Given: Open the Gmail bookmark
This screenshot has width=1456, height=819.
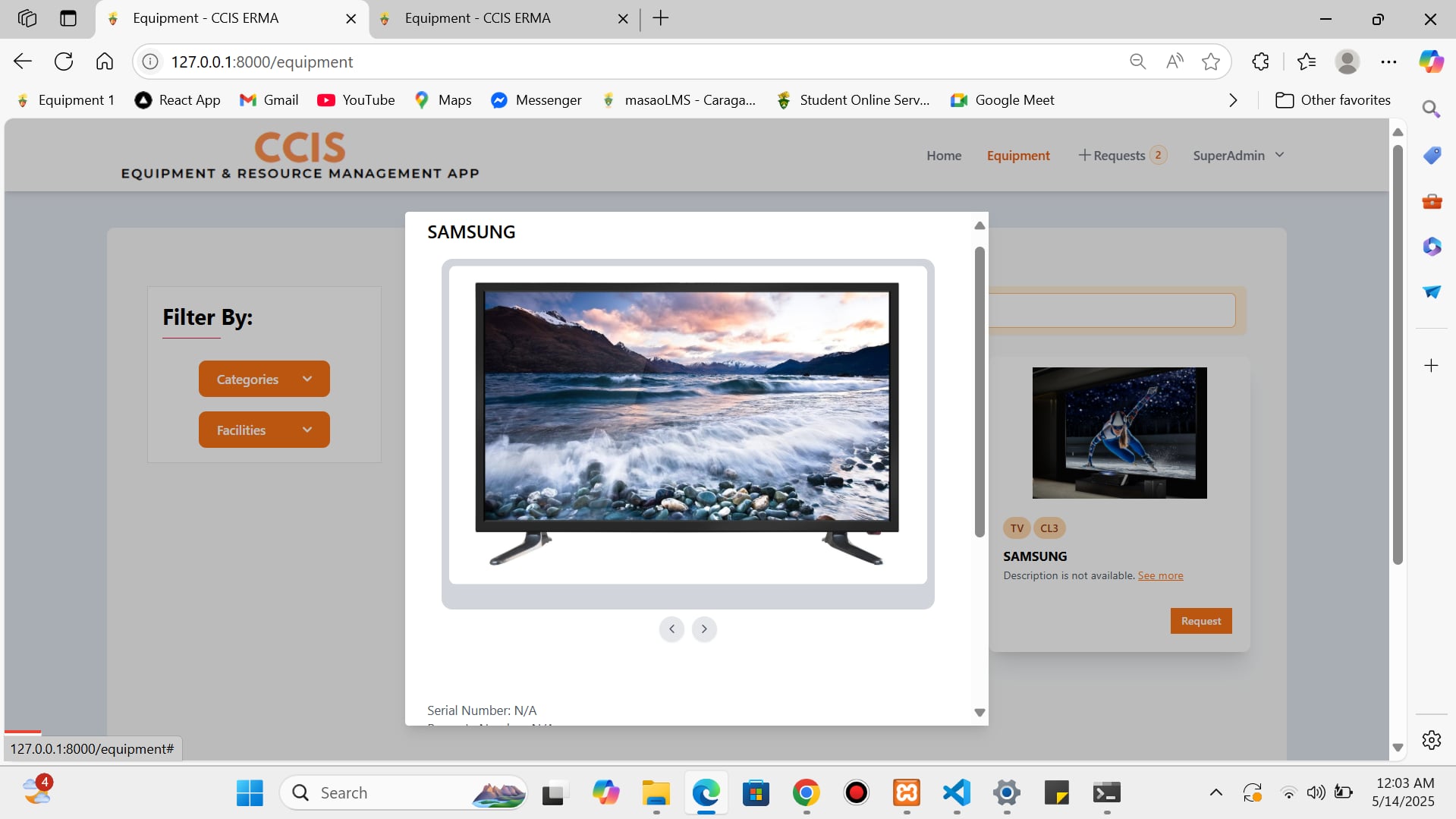Looking at the screenshot, I should click(269, 100).
